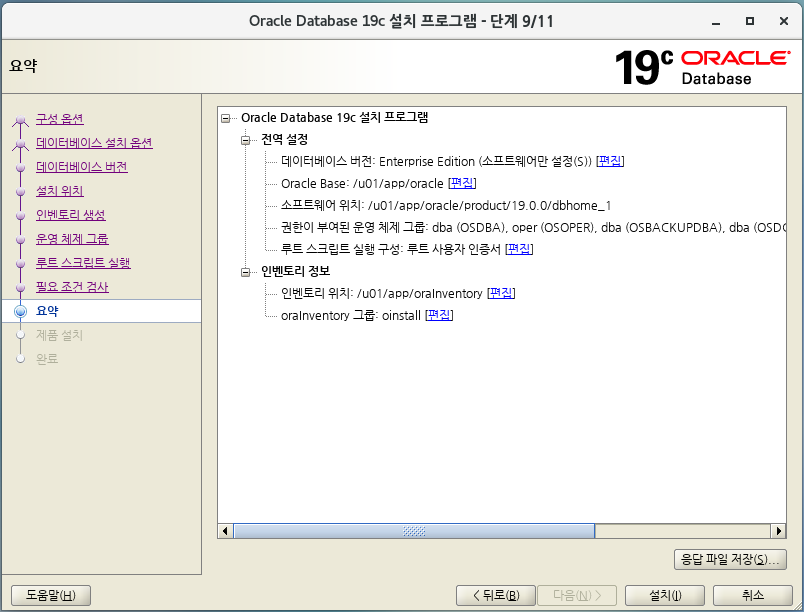Go to the 데이터베이스 설치 옵션 step

tap(94, 143)
